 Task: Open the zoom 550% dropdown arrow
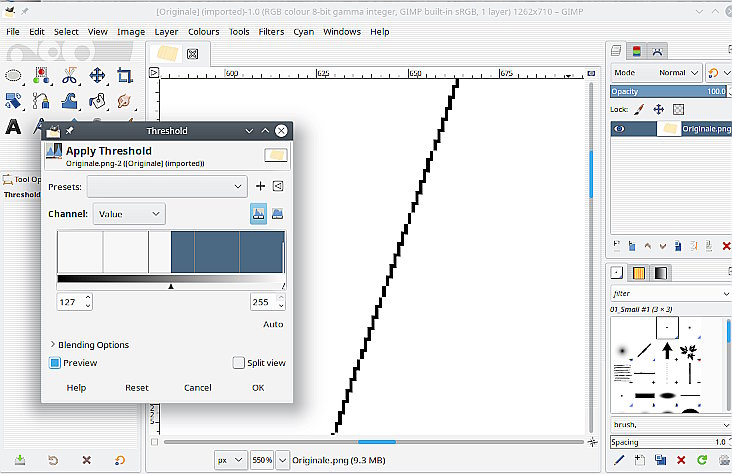tap(282, 460)
